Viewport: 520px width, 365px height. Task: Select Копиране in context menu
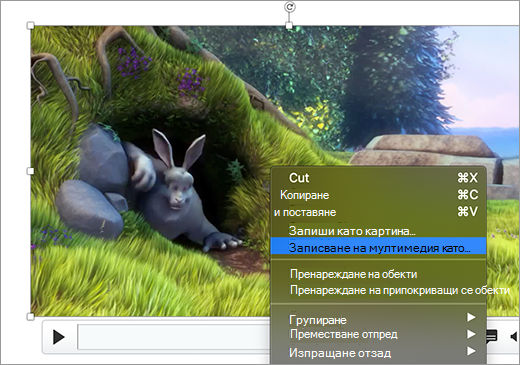(x=378, y=195)
